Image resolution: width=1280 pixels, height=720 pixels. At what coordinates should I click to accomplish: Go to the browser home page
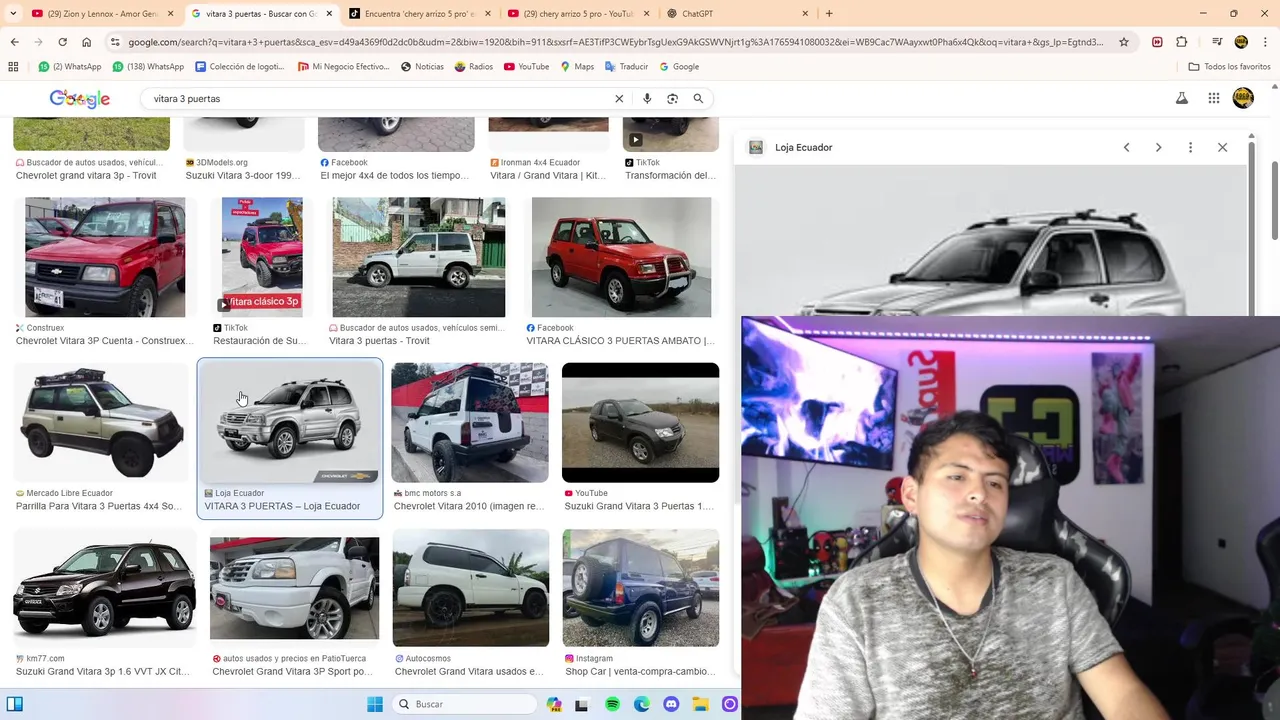point(86,42)
